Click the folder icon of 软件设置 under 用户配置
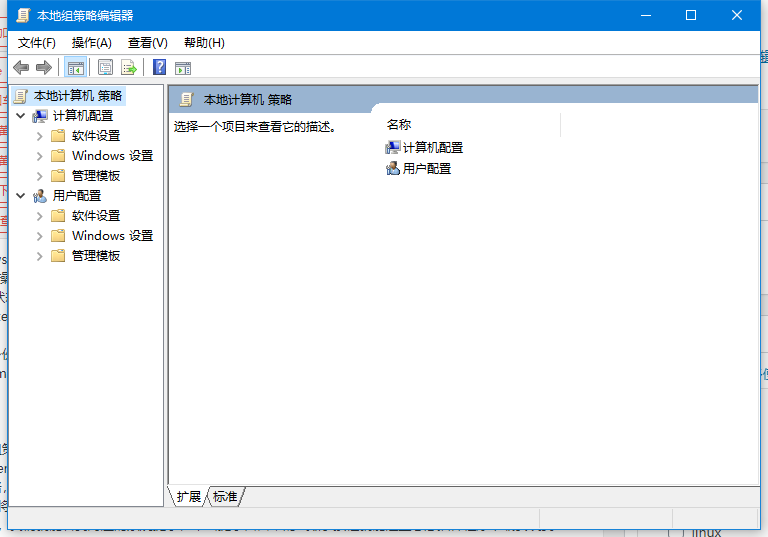Screen dimensions: 768x537 (58, 216)
